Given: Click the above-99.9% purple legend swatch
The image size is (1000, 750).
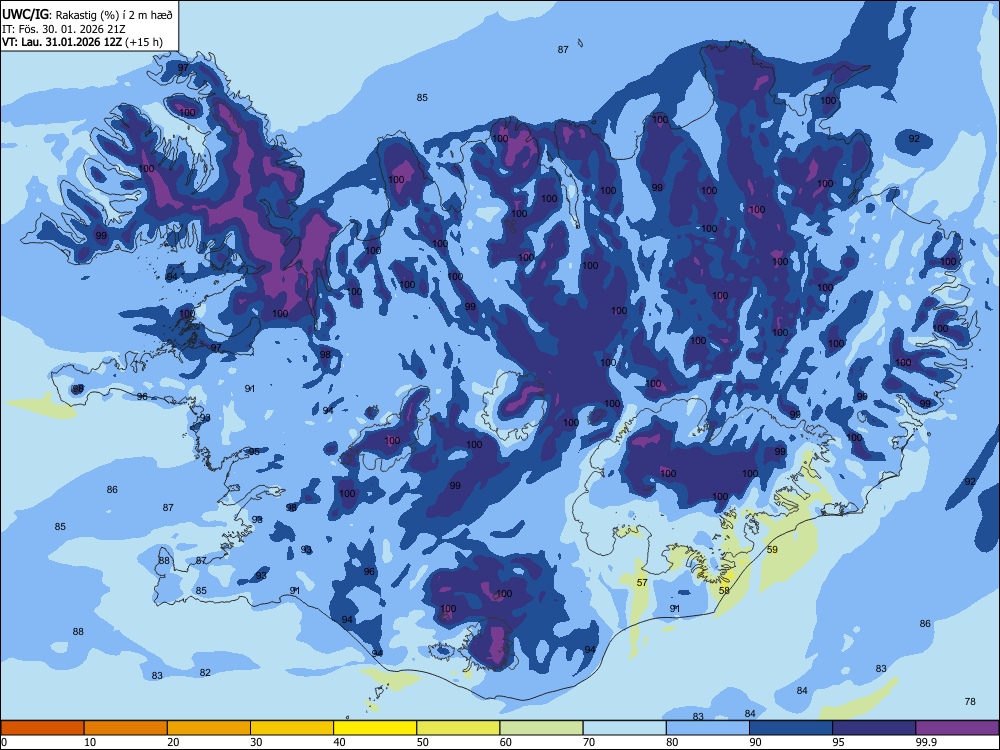Looking at the screenshot, I should coord(957,728).
